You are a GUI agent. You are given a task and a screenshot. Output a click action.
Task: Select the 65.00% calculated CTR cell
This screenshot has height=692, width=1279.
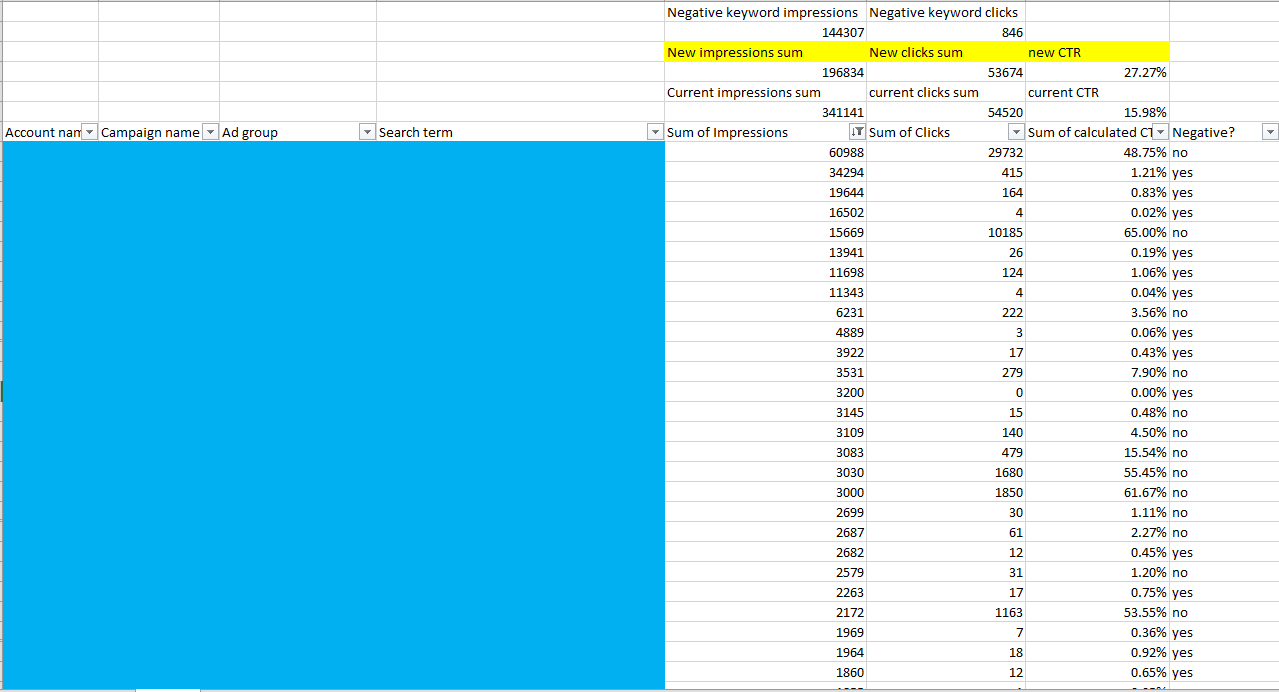pyautogui.click(x=1096, y=232)
